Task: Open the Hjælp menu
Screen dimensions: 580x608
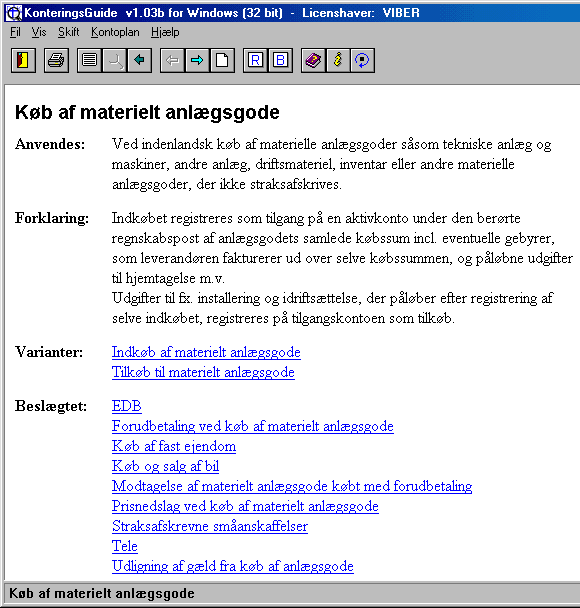Action: 165,32
